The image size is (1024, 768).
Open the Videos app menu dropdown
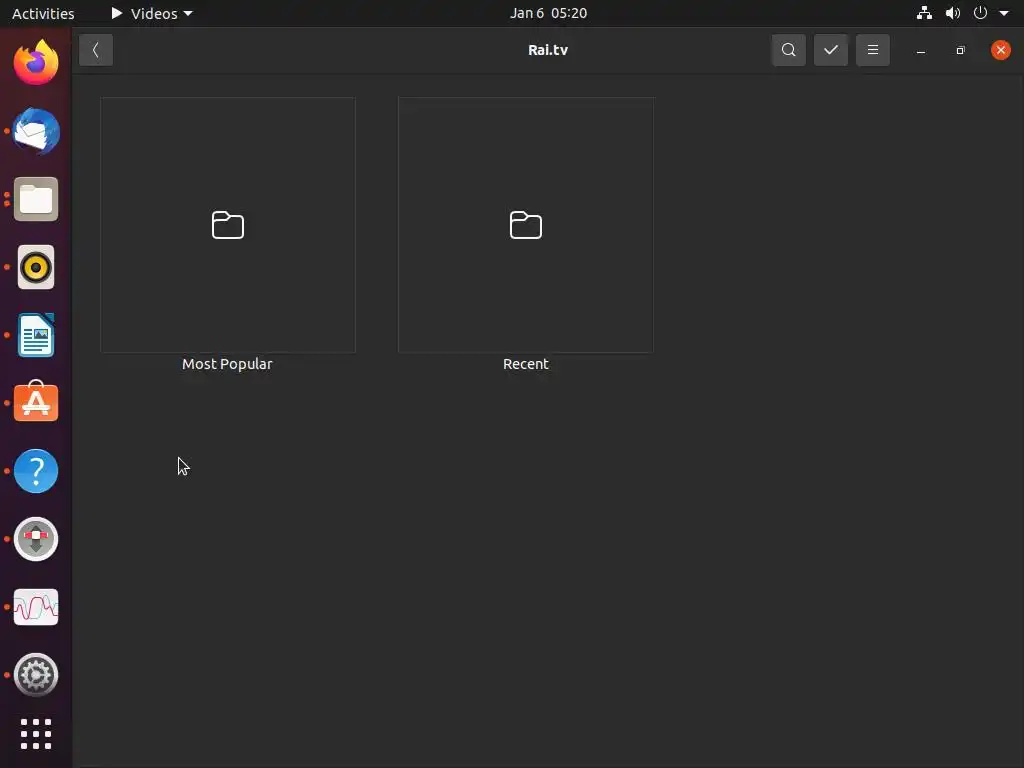152,13
